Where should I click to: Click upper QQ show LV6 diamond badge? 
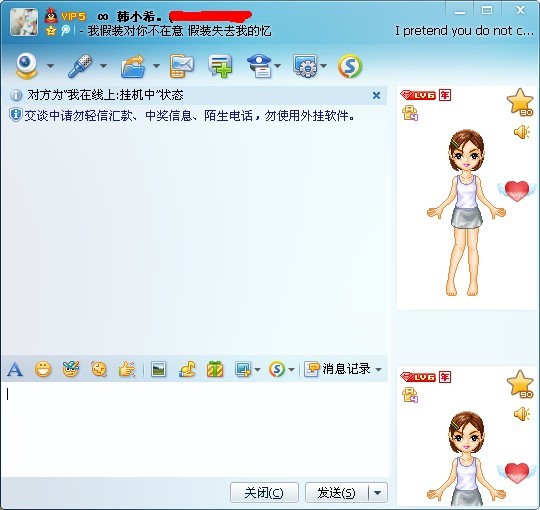point(418,95)
